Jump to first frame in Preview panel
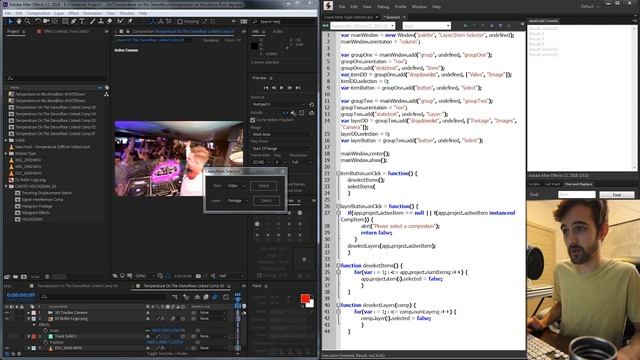The height and width of the screenshot is (360, 640). click(266, 88)
